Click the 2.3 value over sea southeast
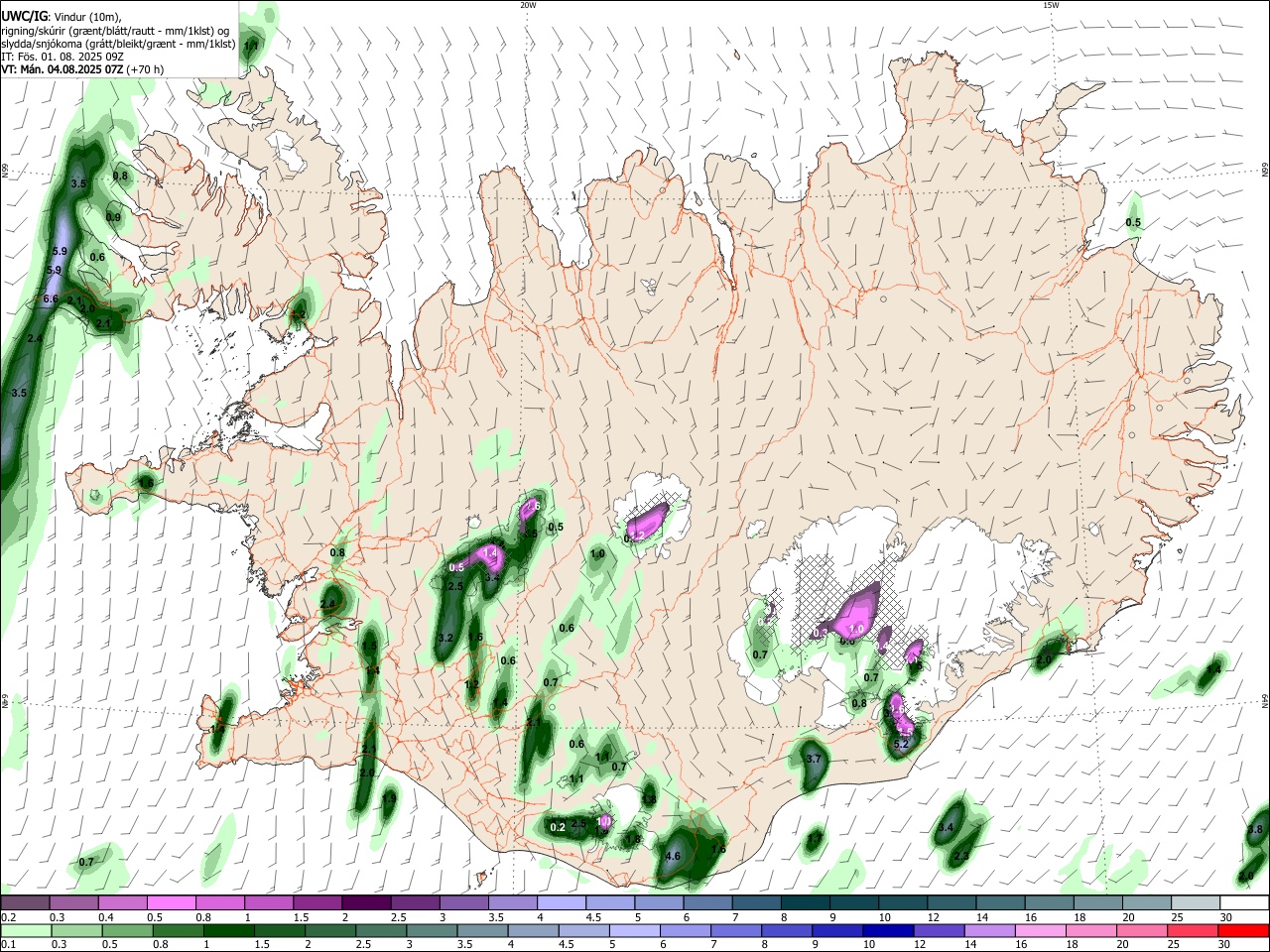Screen dimensions: 1270x952 (960, 856)
